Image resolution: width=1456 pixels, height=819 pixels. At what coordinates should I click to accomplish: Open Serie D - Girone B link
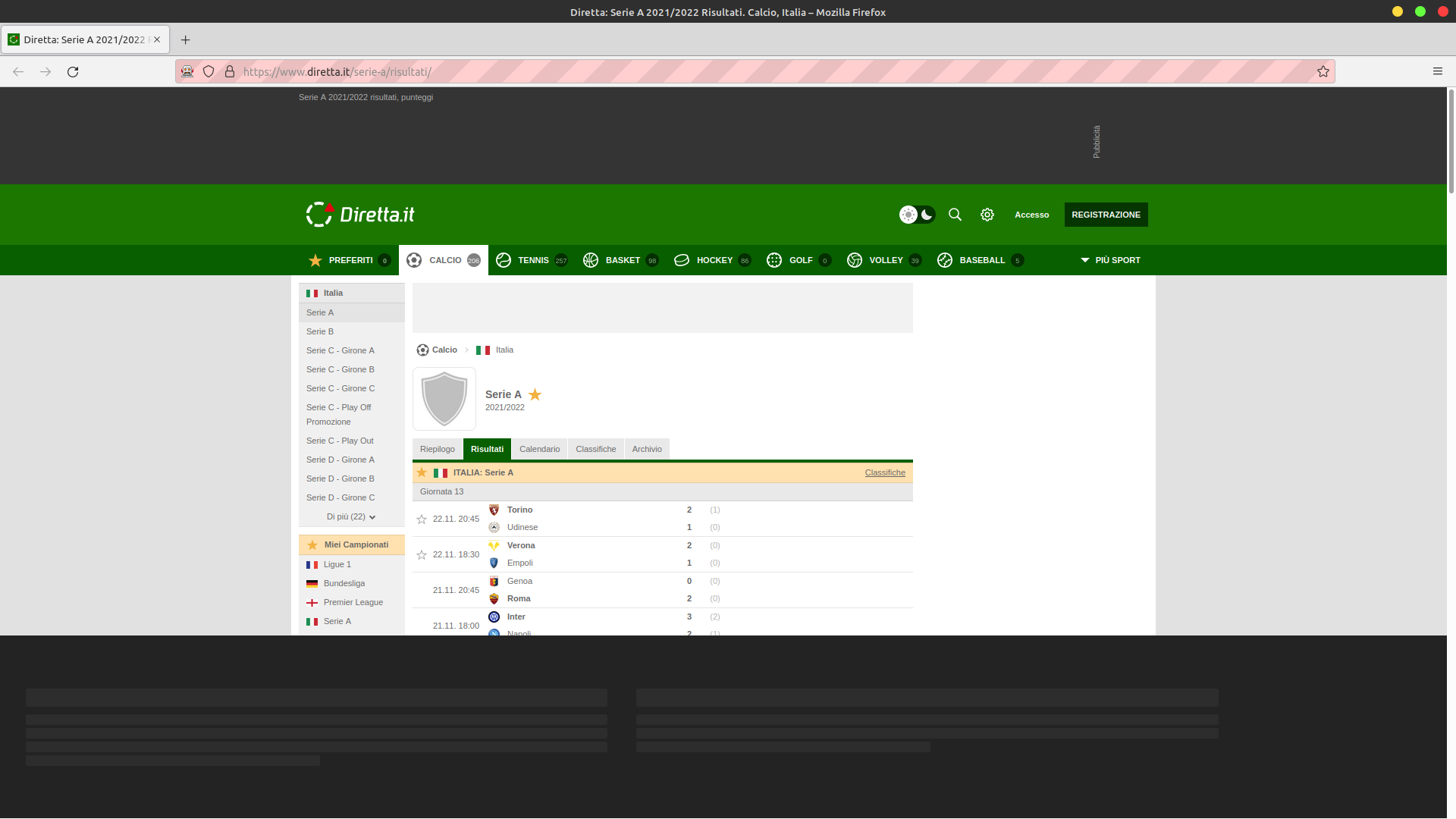pos(340,479)
